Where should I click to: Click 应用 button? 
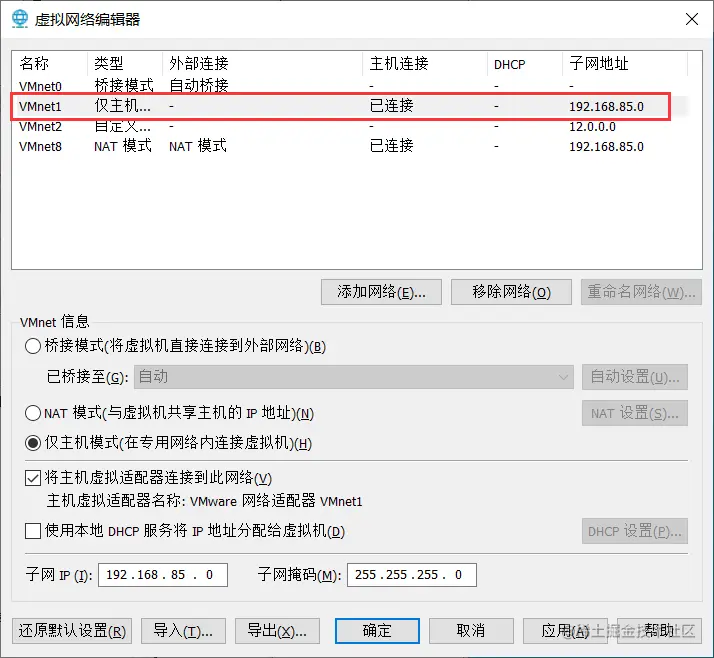[565, 631]
